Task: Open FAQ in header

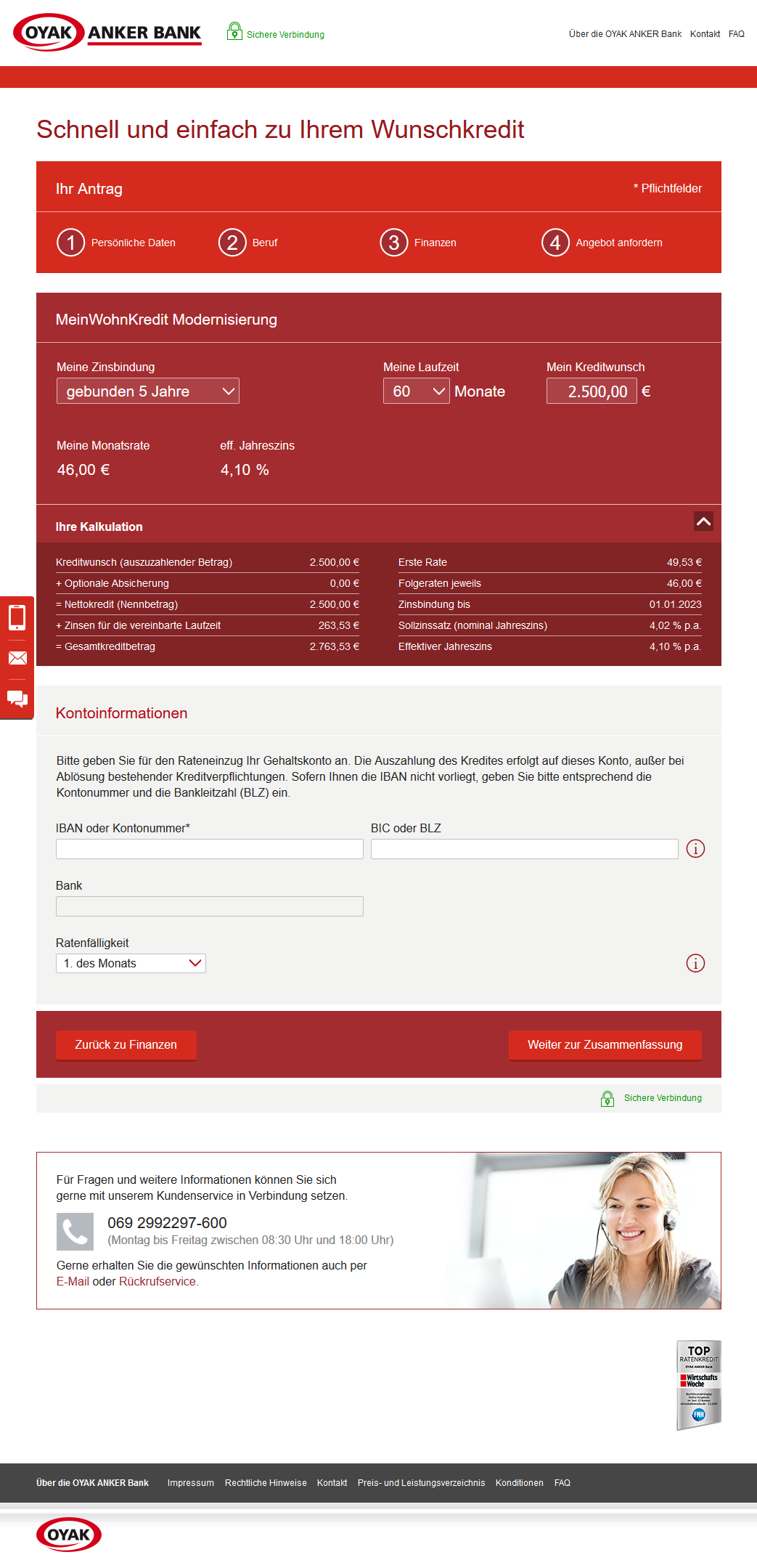Action: tap(737, 34)
